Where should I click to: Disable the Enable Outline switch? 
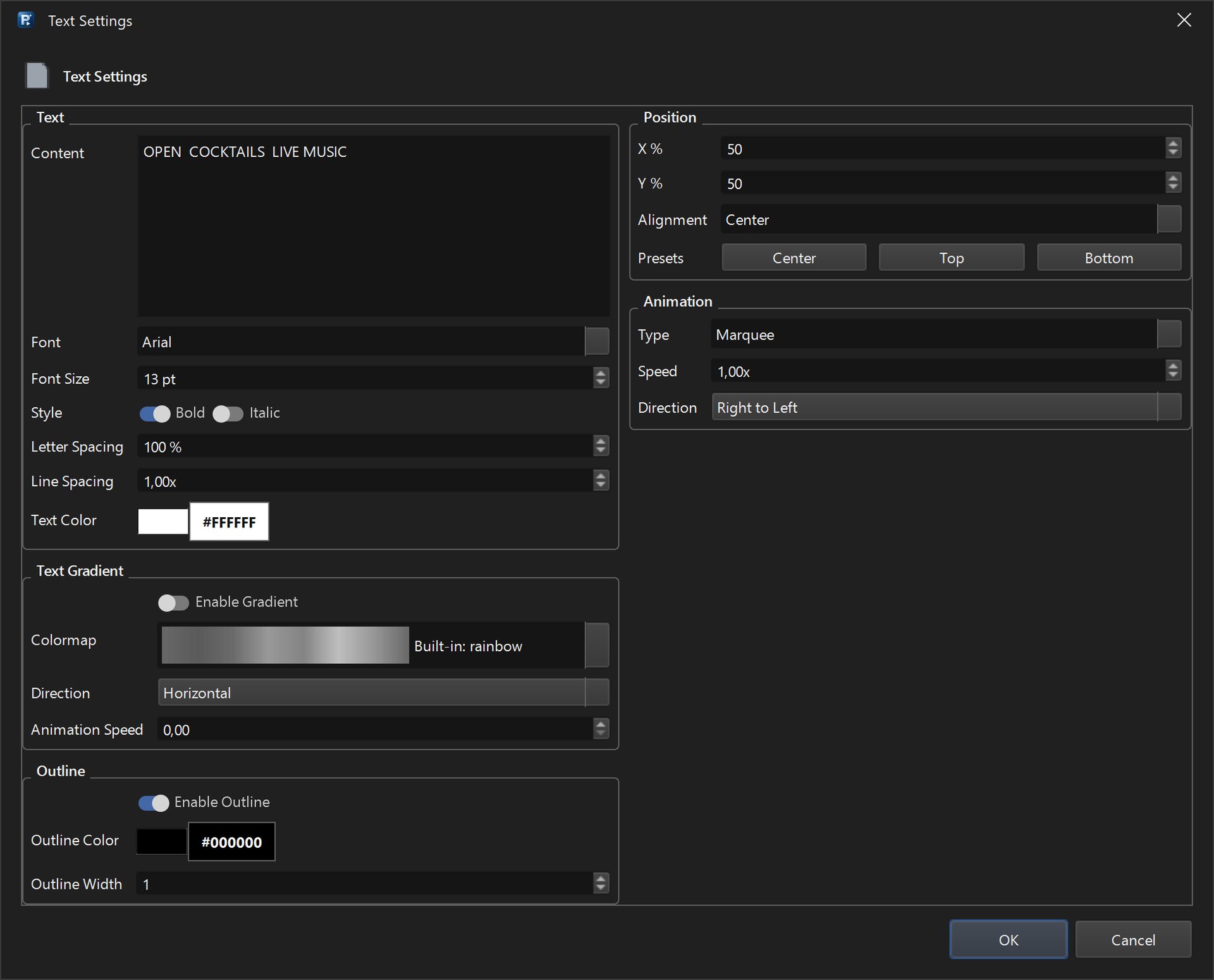[154, 802]
